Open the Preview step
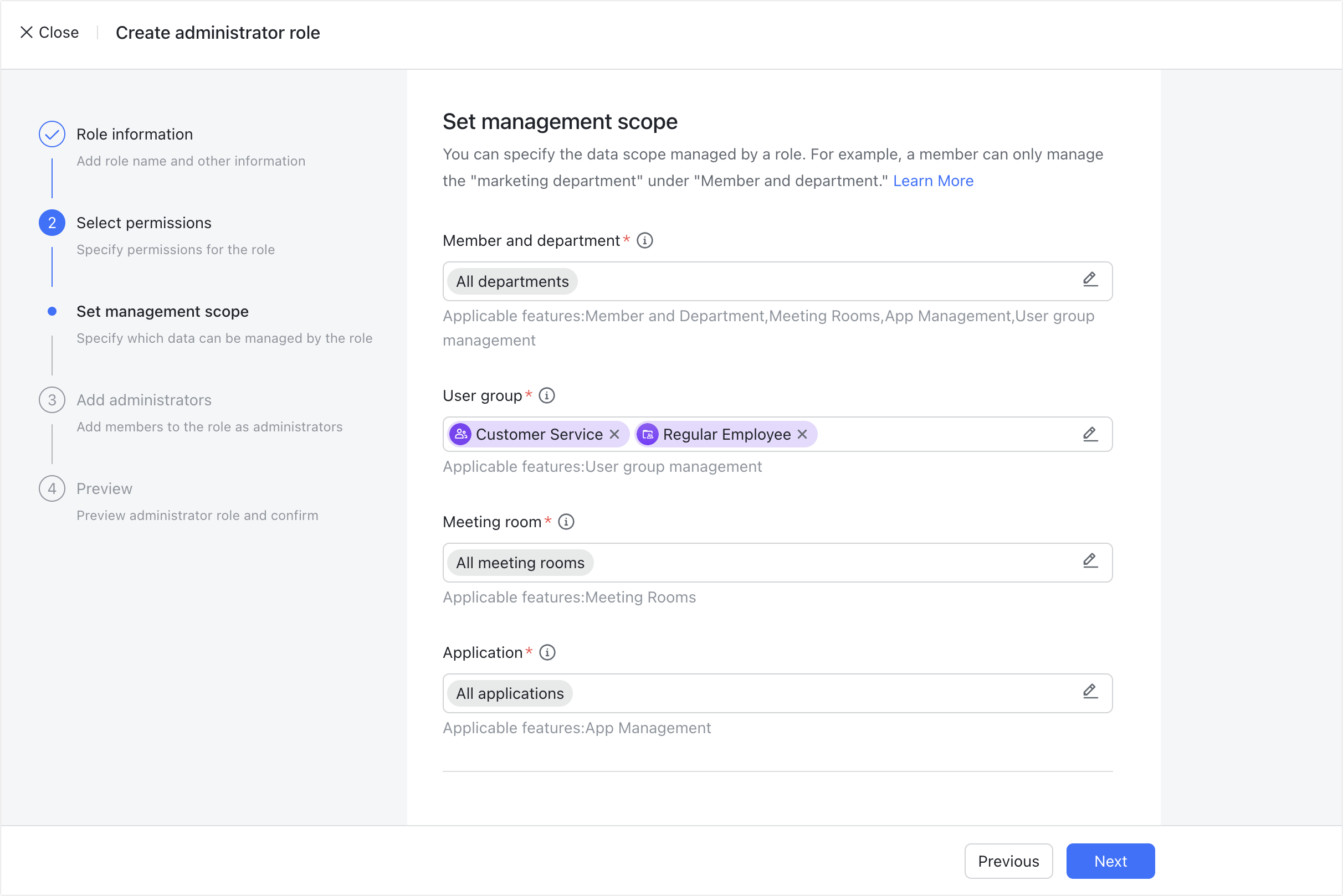 [x=104, y=488]
